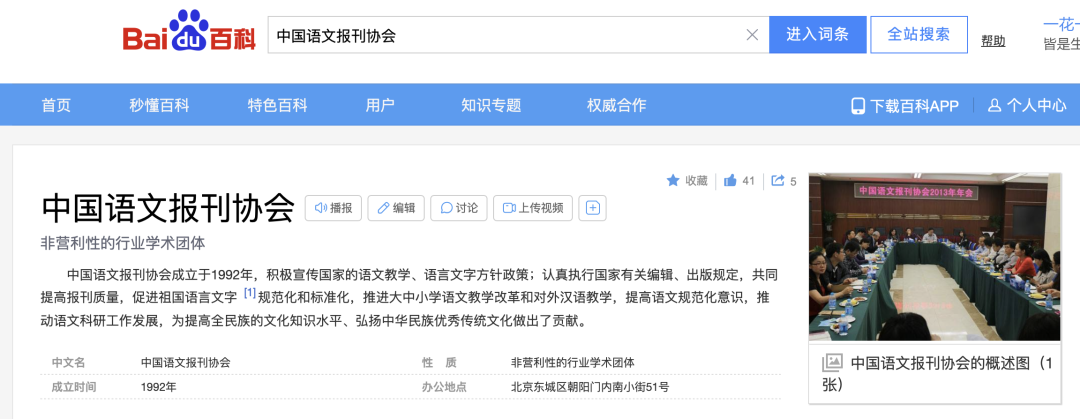Open 下载百科APP download link
The height and width of the screenshot is (419, 1080).
(x=905, y=105)
